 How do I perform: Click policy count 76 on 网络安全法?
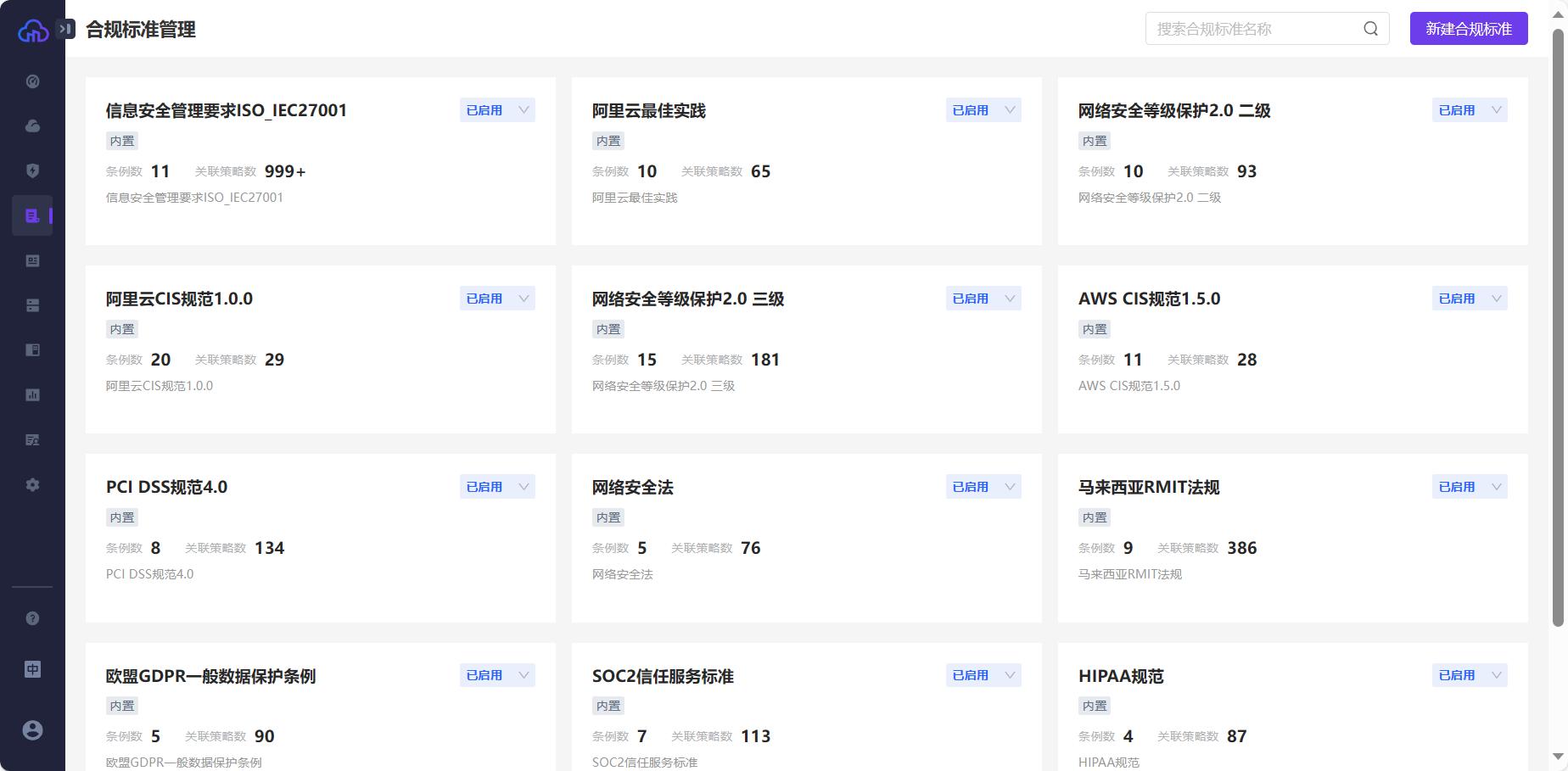tap(750, 548)
